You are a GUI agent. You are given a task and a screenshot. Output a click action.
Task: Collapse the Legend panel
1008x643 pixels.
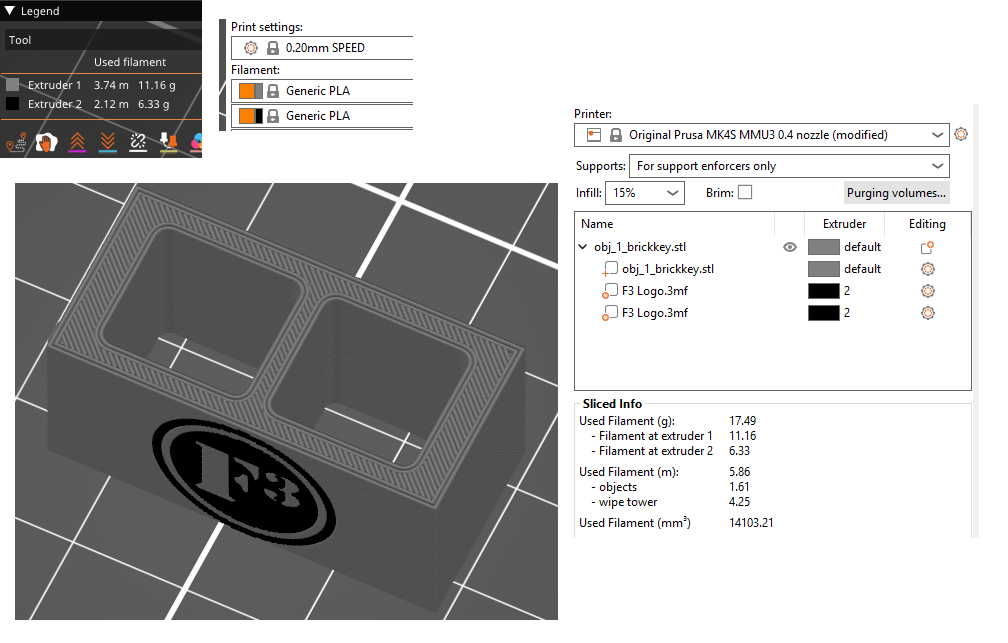[x=9, y=11]
